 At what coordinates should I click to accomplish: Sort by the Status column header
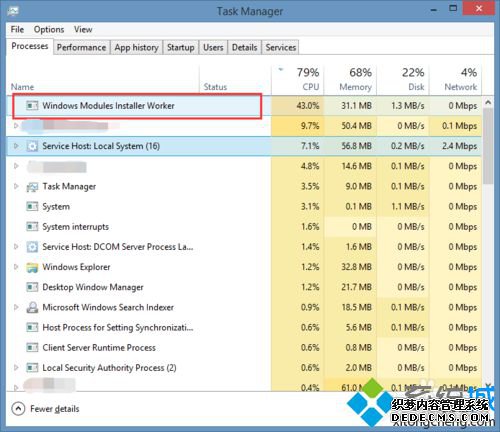tap(235, 80)
